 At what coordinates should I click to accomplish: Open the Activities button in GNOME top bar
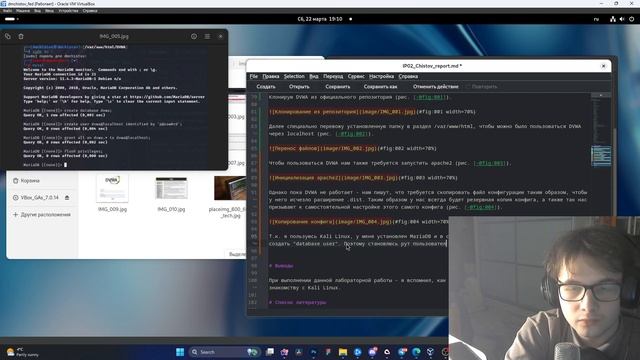point(11,19)
